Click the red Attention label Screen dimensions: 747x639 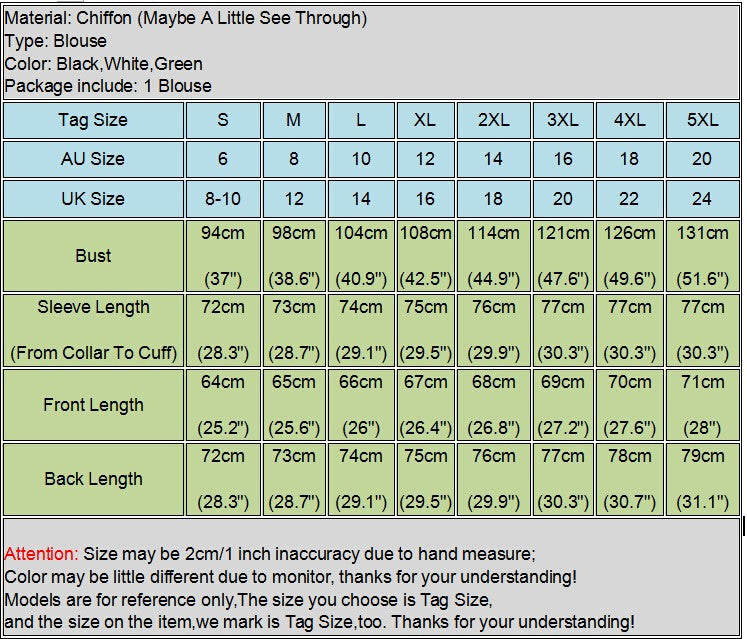tap(41, 554)
